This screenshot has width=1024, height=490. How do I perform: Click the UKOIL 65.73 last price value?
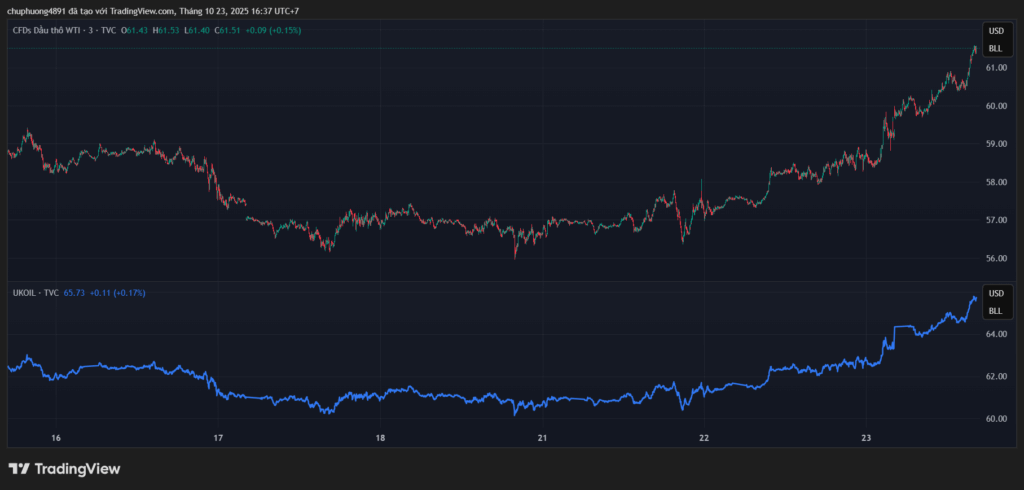(x=75, y=293)
